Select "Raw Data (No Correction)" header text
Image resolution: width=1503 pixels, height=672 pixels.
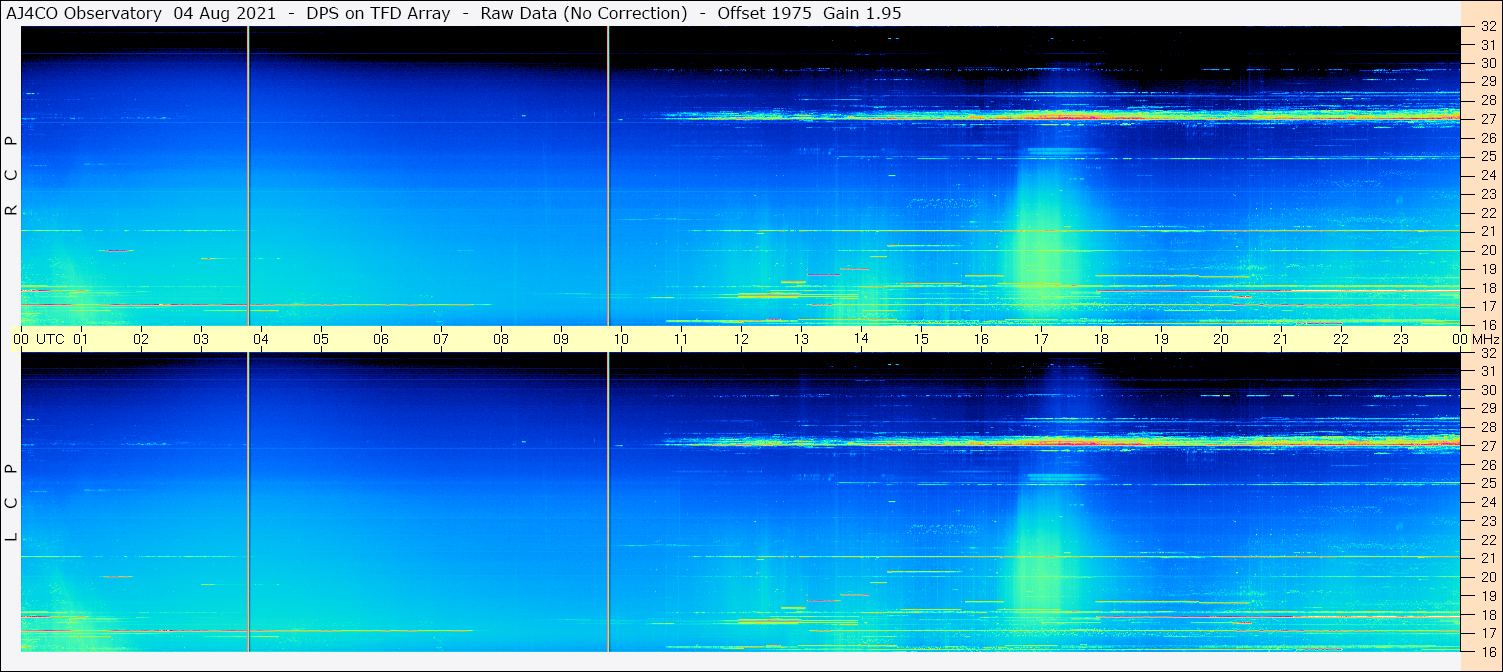(583, 13)
